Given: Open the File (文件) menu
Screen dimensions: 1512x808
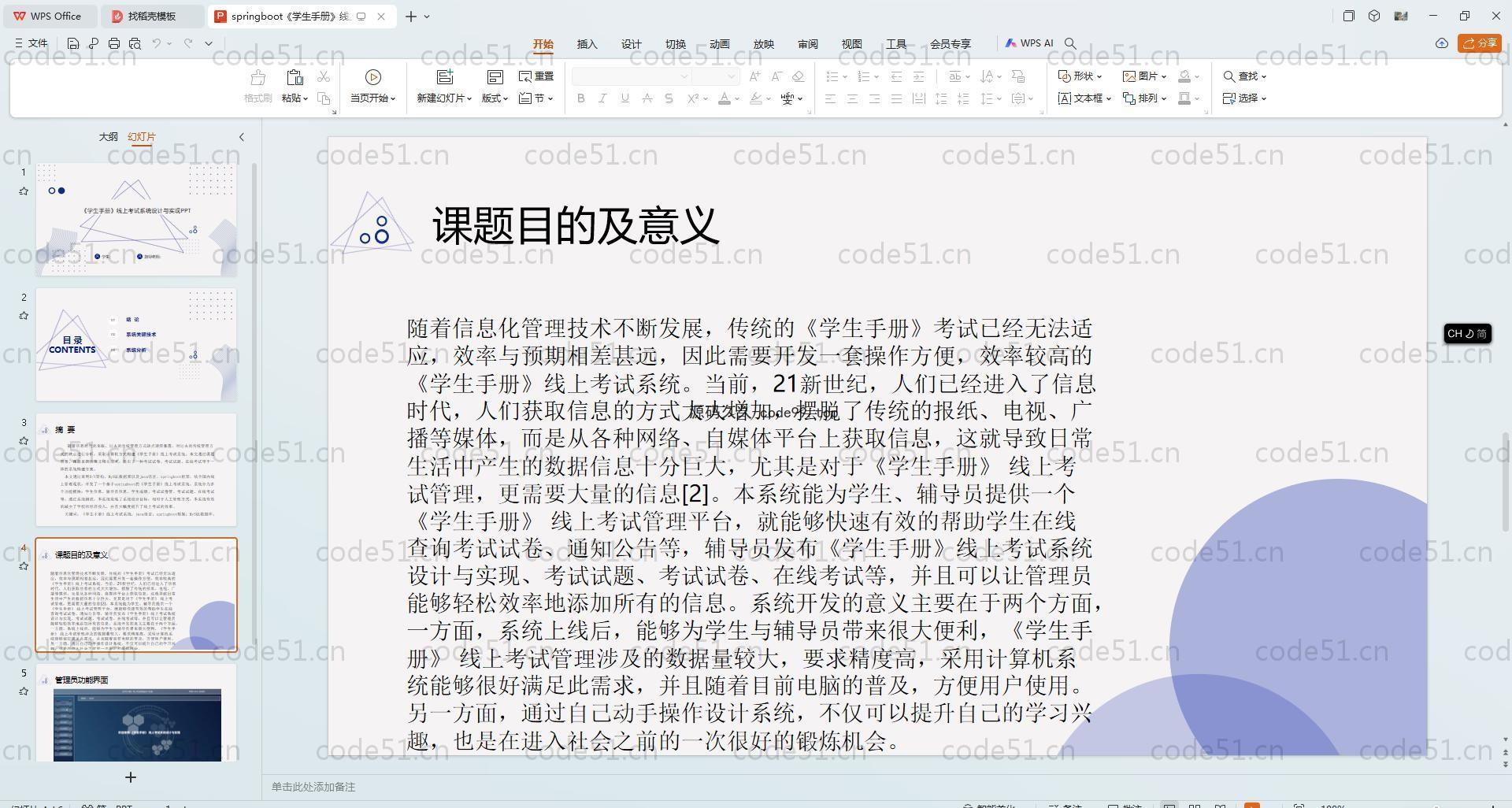Looking at the screenshot, I should coord(31,43).
